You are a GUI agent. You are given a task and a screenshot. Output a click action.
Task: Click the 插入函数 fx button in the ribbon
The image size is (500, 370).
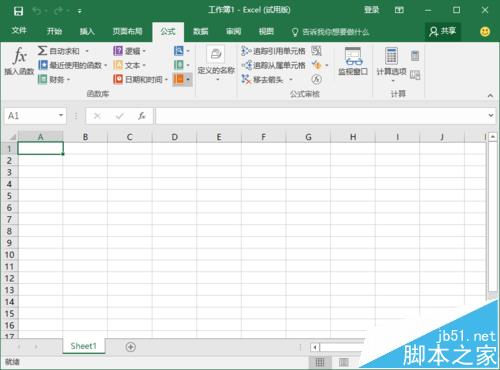[x=19, y=61]
